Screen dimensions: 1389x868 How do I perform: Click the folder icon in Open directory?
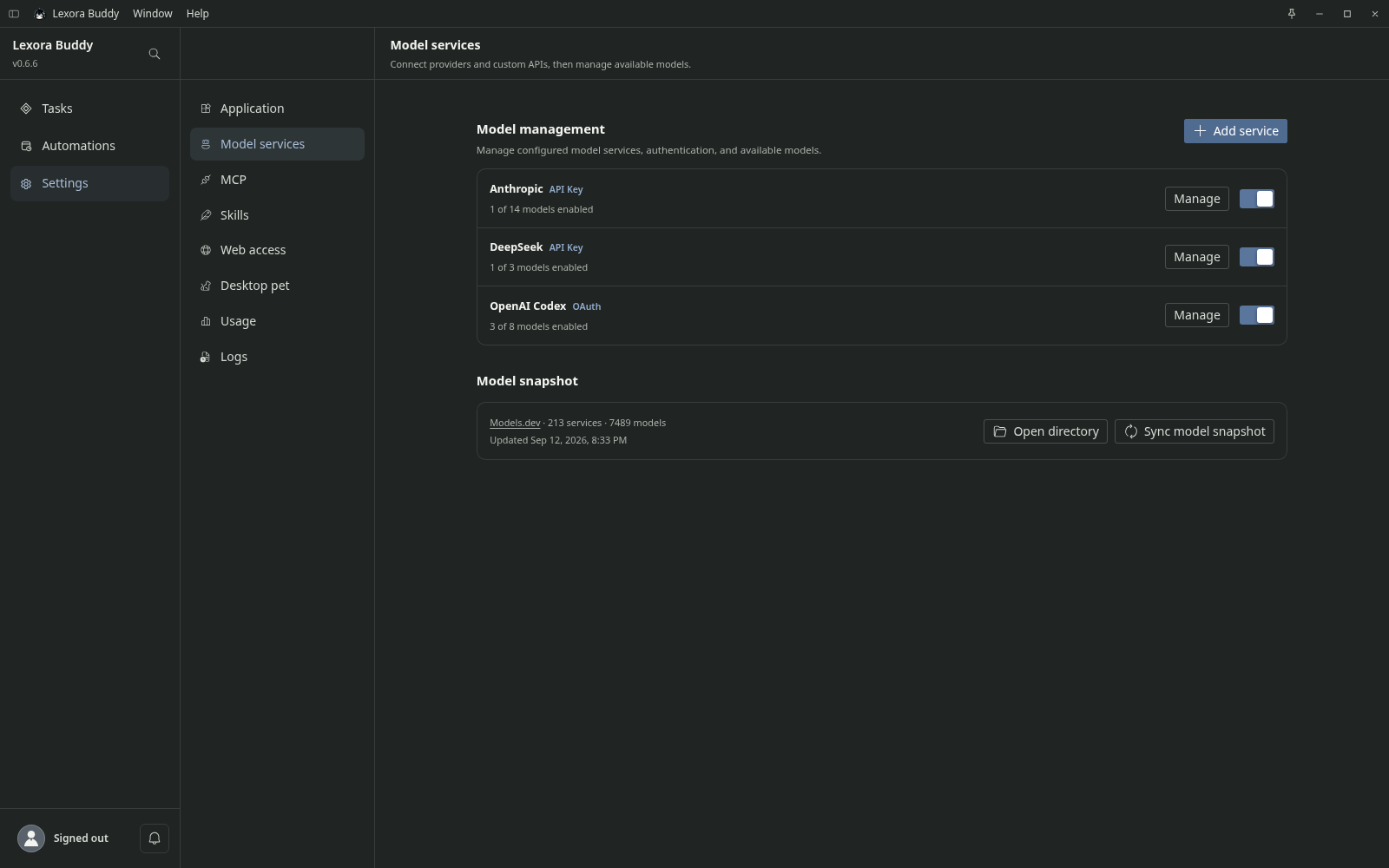coord(1000,431)
